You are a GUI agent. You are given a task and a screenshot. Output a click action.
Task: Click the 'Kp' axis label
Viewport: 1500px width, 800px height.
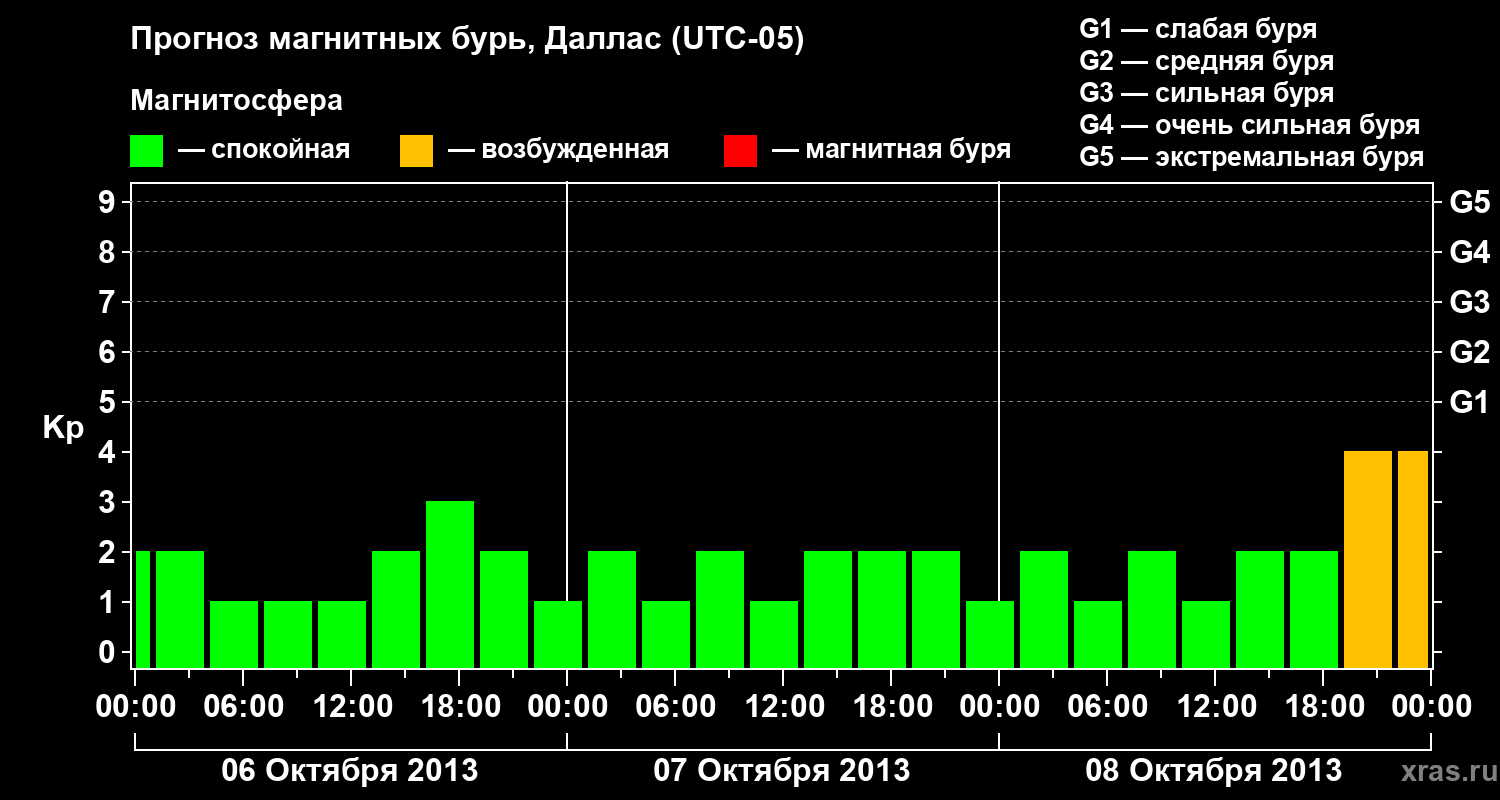coord(63,428)
